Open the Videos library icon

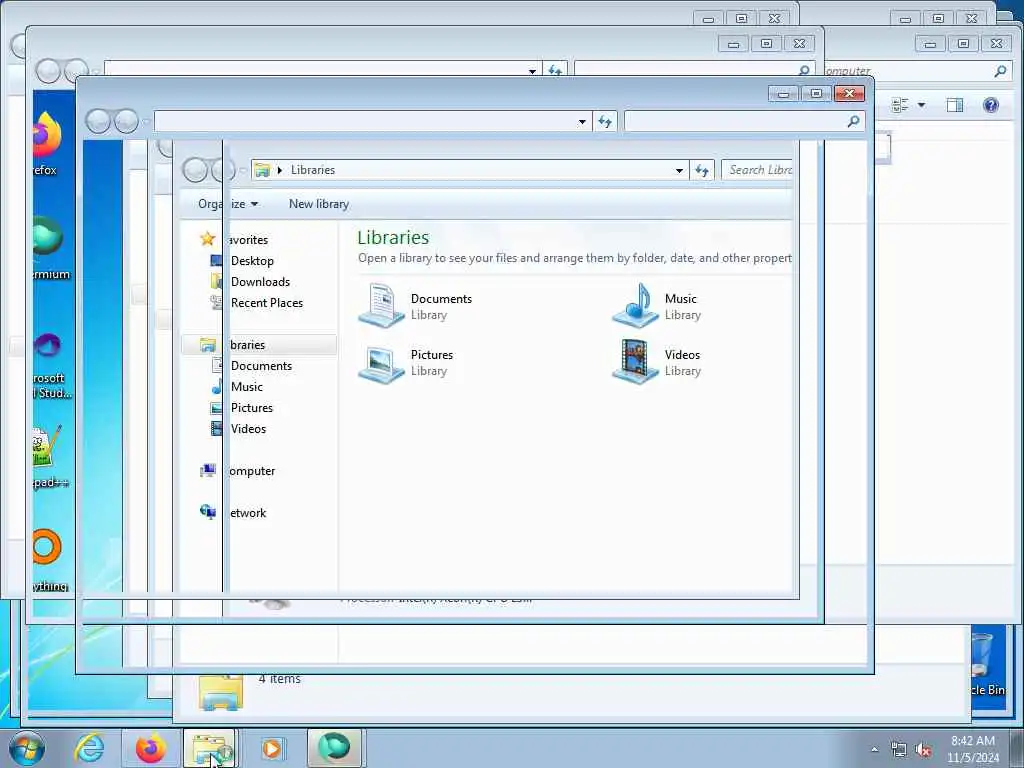tap(635, 362)
